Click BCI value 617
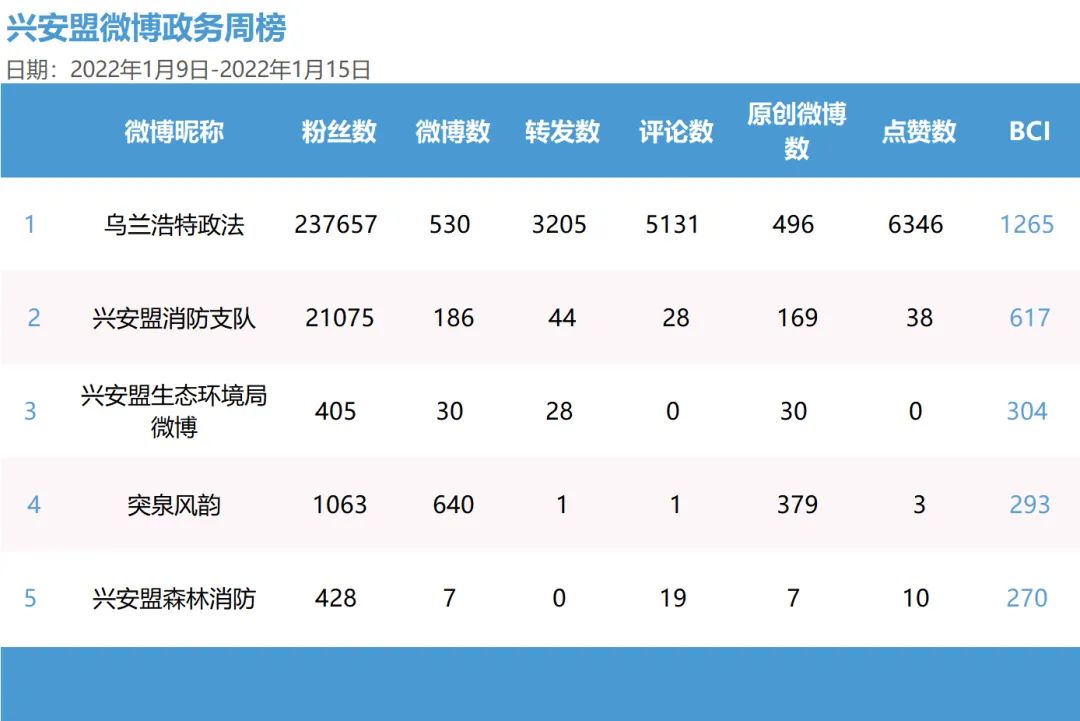The image size is (1080, 721). (x=1030, y=318)
